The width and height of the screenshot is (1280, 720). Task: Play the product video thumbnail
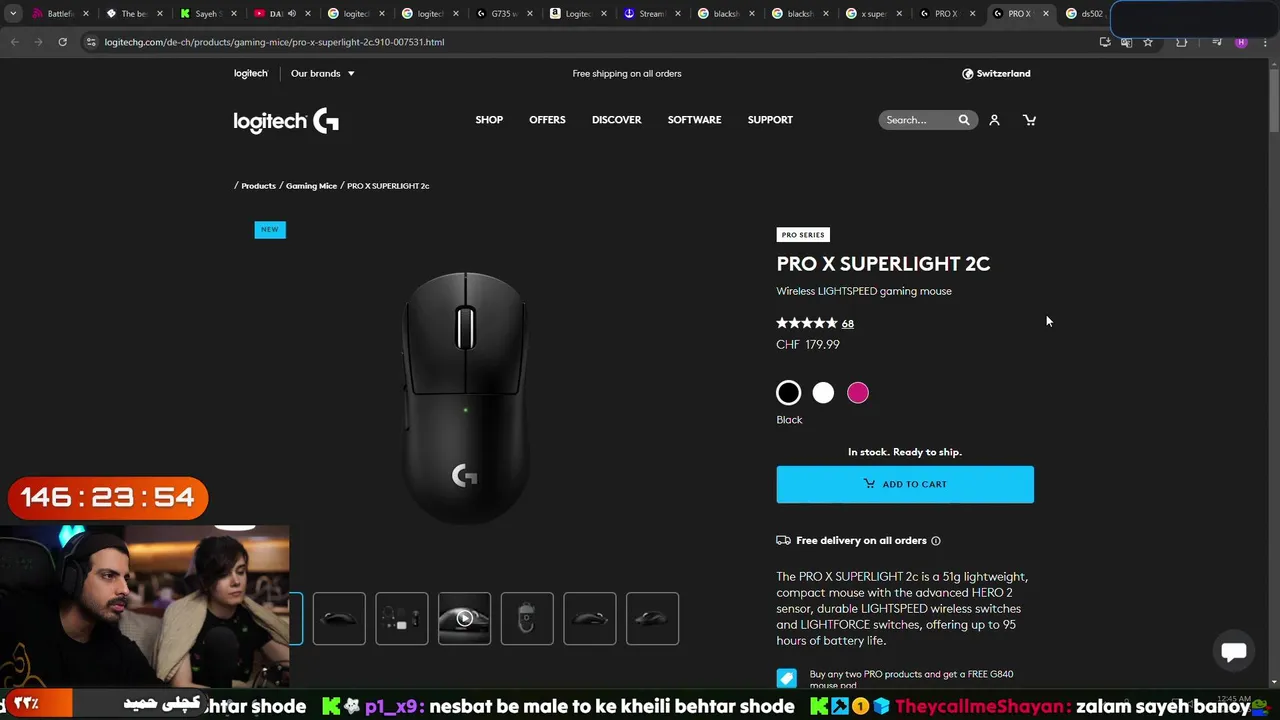point(464,618)
